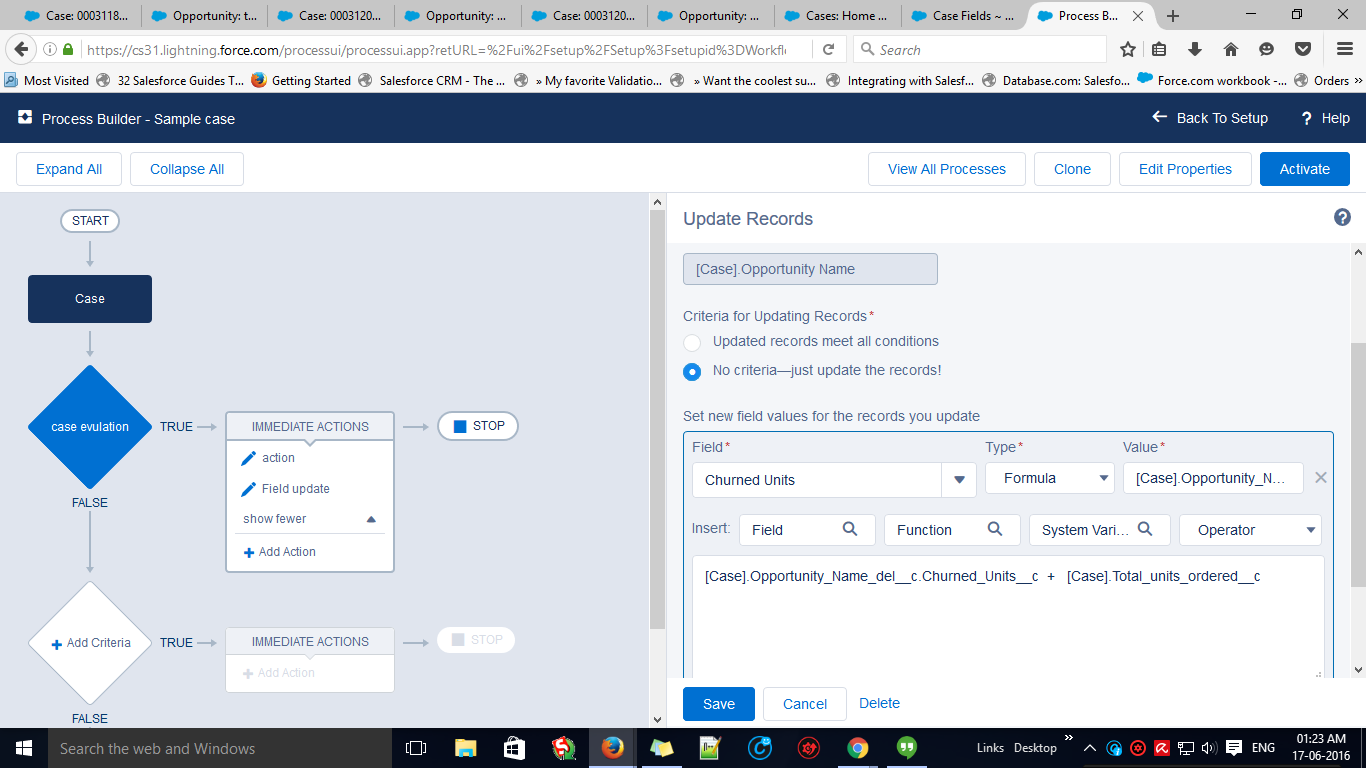Open the Windows Start menu

[24, 748]
